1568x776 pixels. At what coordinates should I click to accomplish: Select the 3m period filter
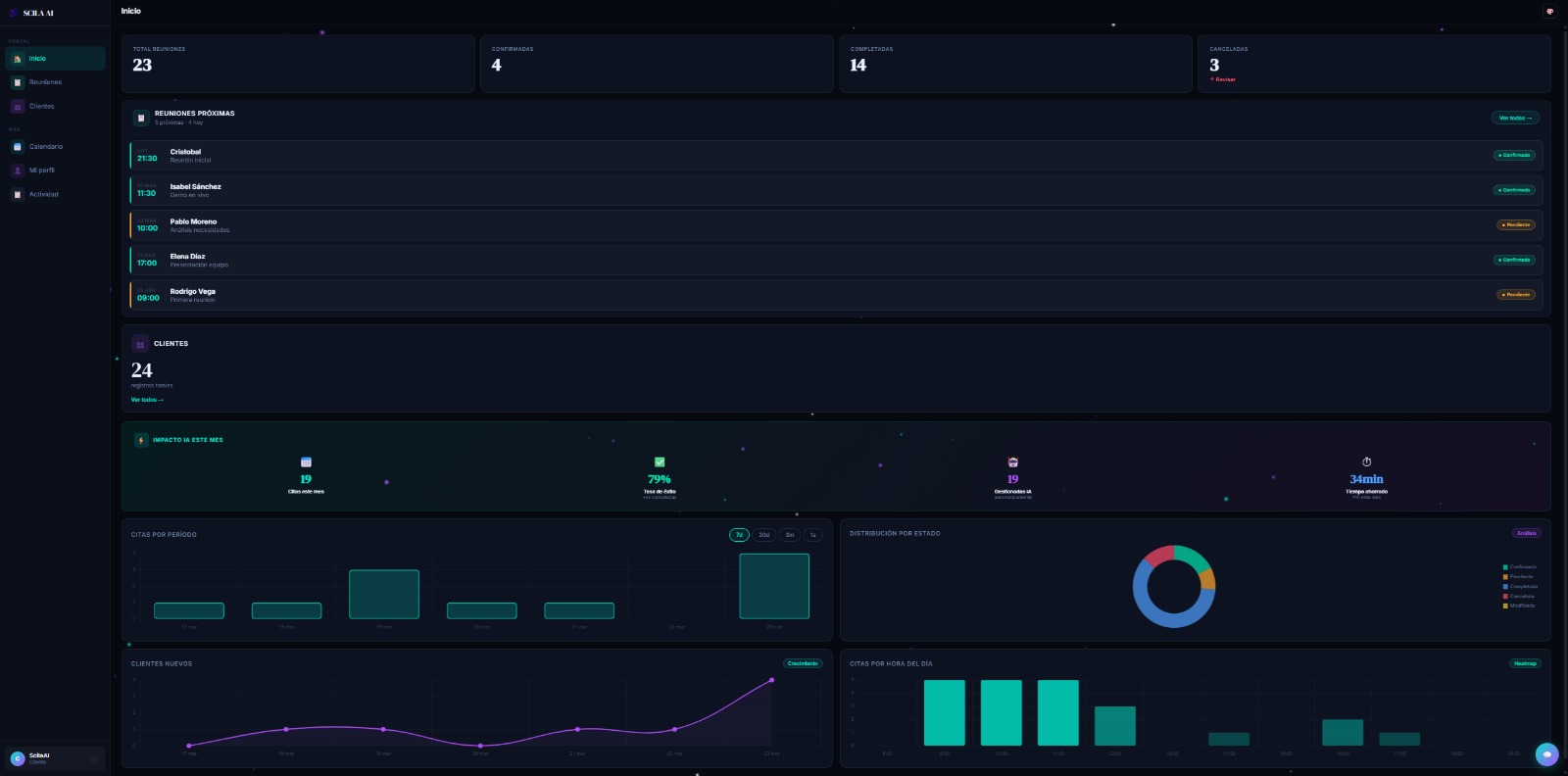(790, 535)
